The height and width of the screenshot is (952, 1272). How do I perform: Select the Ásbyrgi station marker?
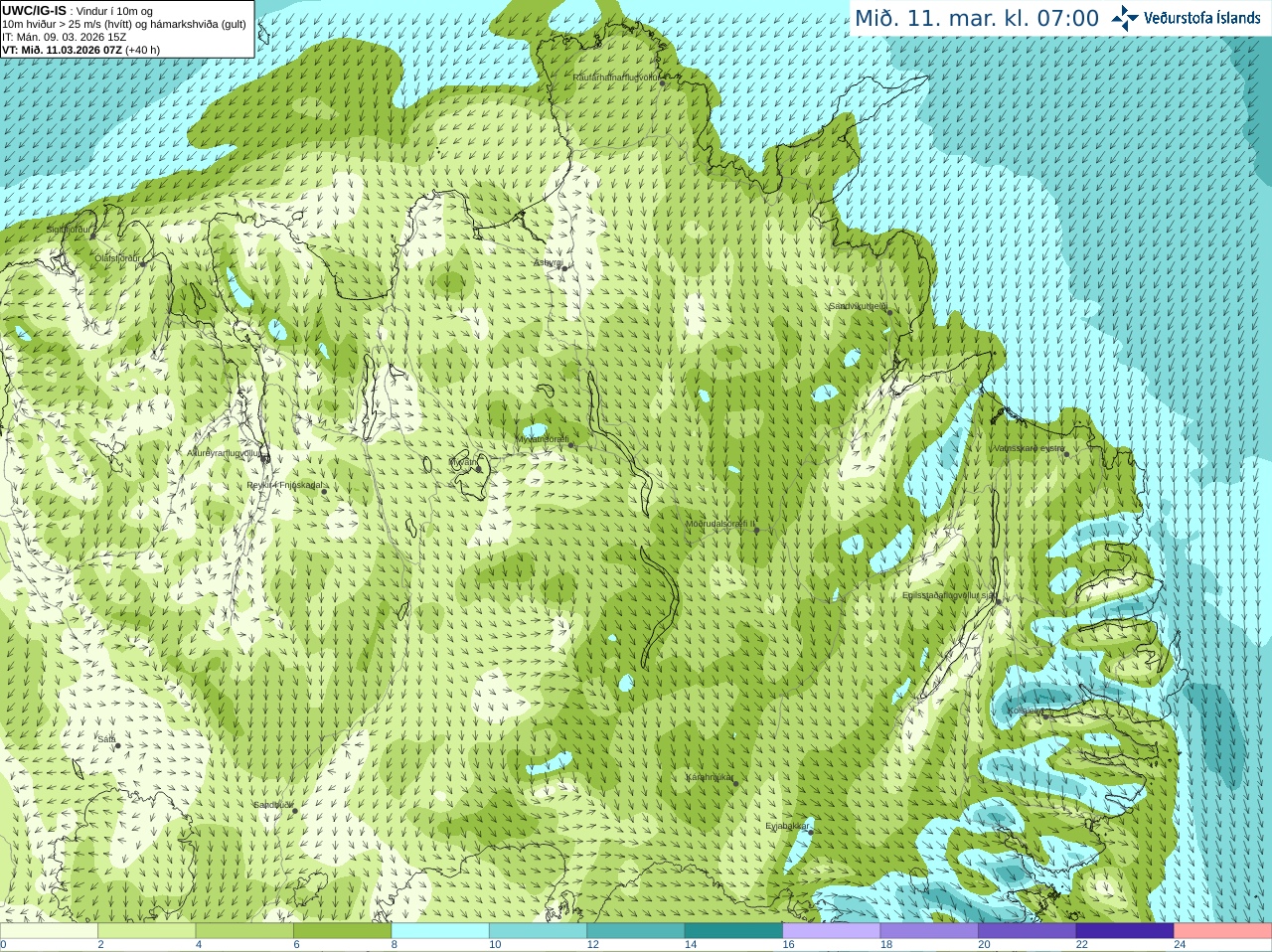(x=564, y=267)
